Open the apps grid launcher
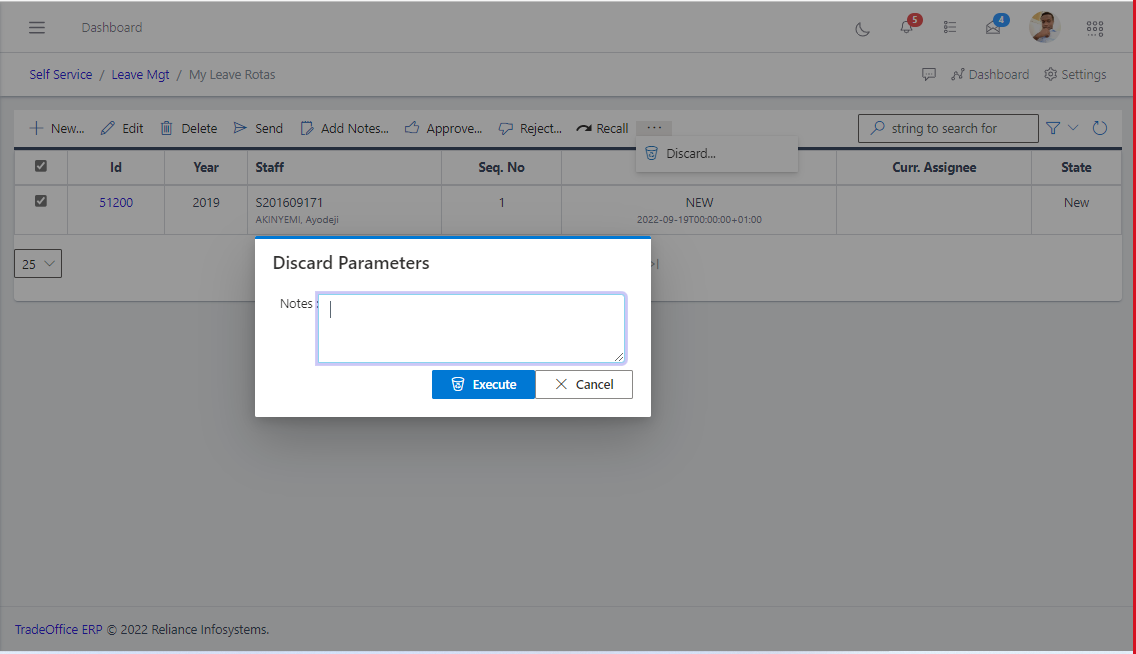The width and height of the screenshot is (1136, 654). [1095, 28]
